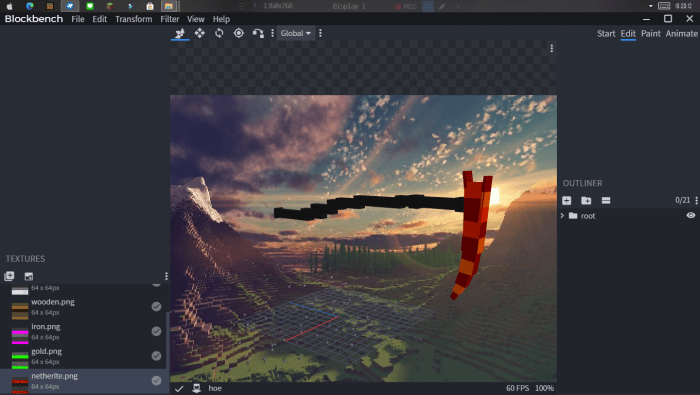Click the hoe project name
The width and height of the screenshot is (700, 395).
point(215,388)
